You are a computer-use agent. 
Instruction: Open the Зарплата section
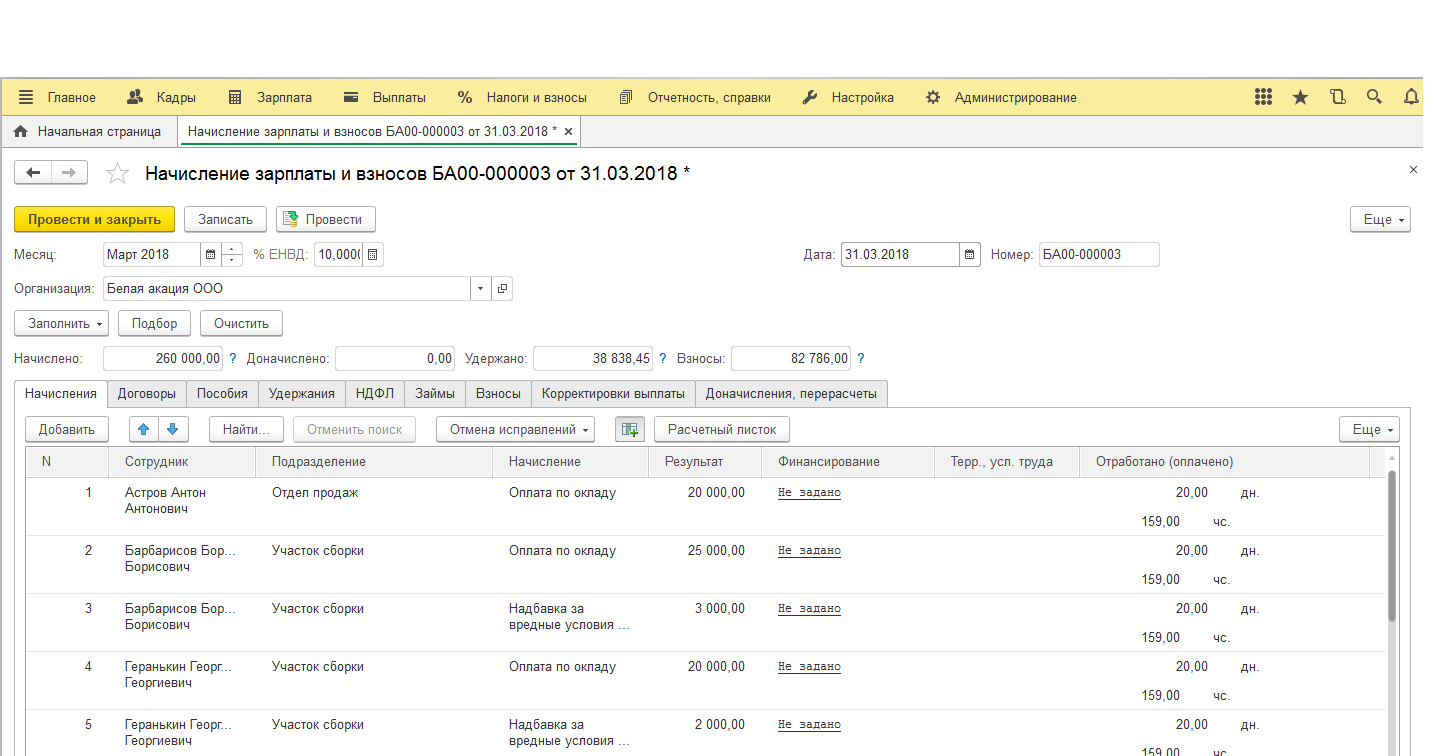point(270,97)
